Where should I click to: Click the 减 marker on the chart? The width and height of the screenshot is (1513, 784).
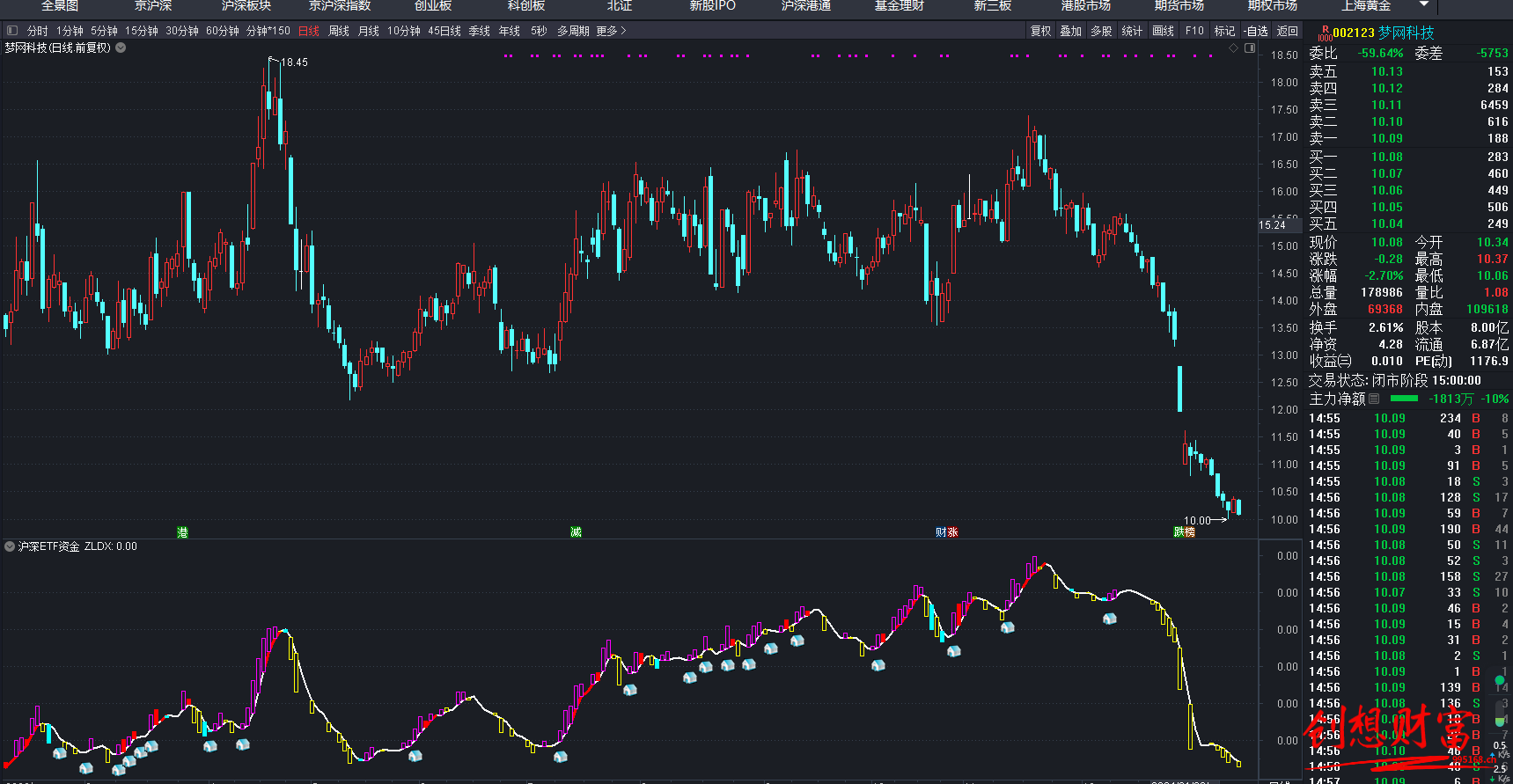576,532
